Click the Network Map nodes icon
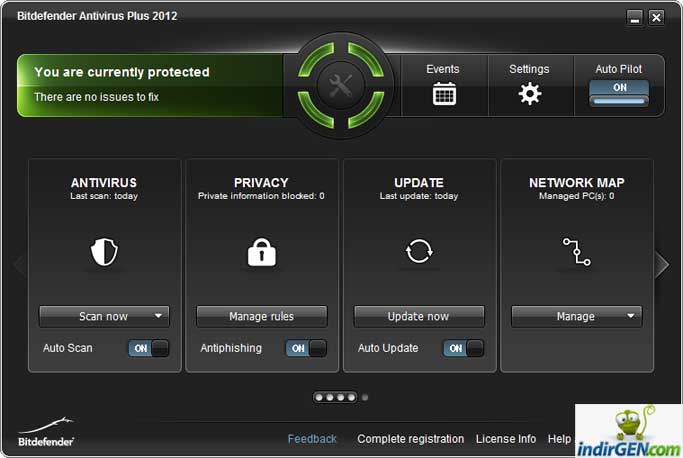 tap(576, 251)
